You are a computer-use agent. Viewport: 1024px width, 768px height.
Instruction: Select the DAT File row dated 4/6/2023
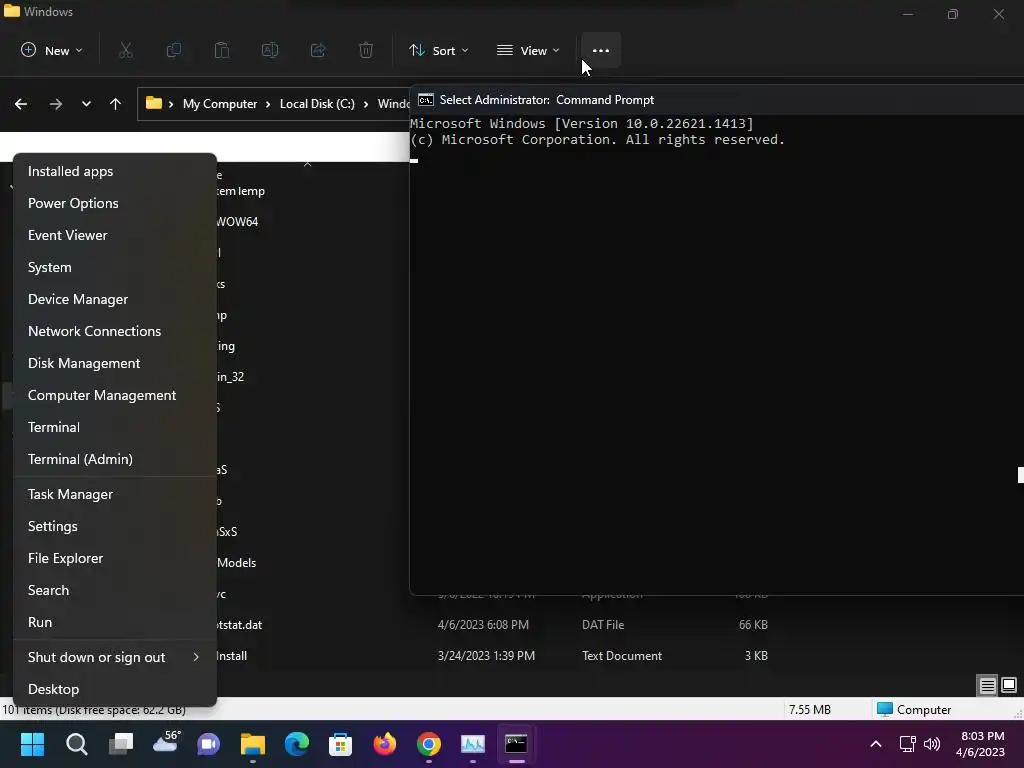pos(492,625)
